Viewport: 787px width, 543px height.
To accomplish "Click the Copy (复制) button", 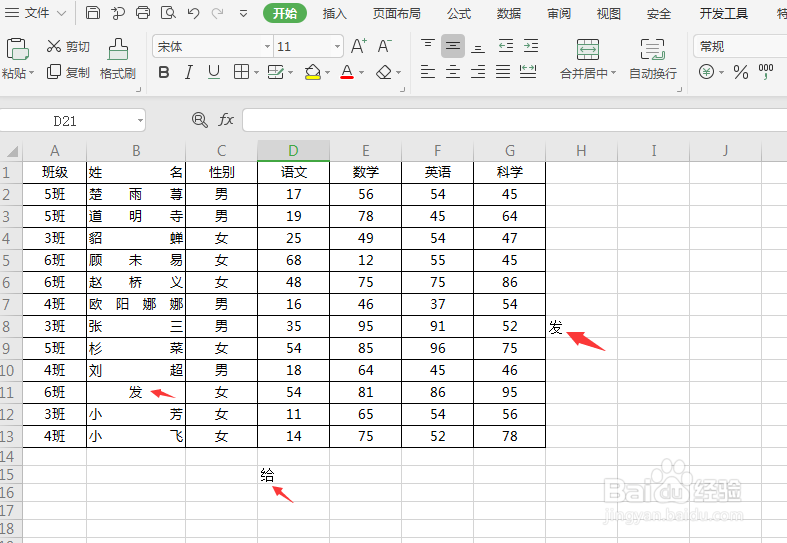I will click(x=68, y=72).
